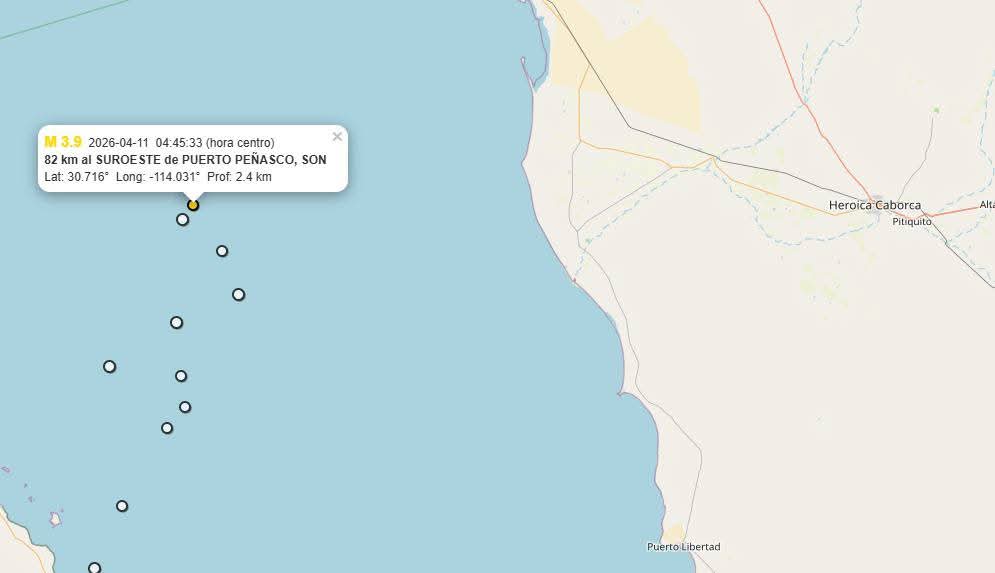Click the Puerto Libertad town label
This screenshot has width=995, height=573.
pos(683,546)
